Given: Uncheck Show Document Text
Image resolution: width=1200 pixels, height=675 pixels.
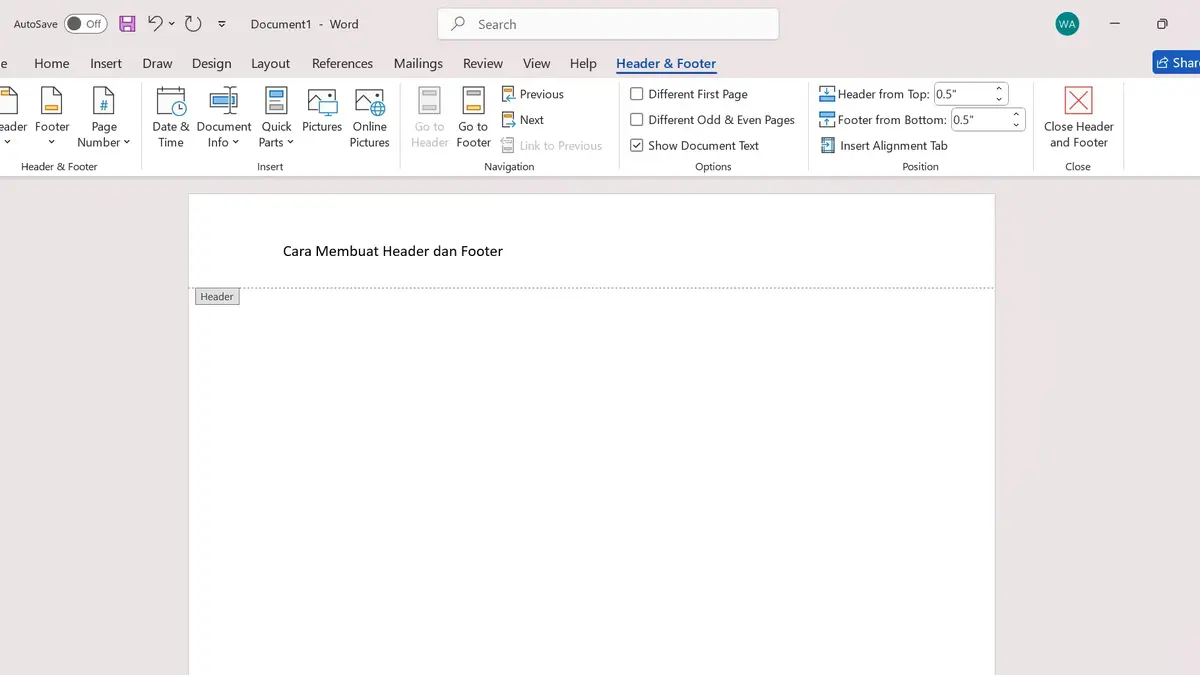Looking at the screenshot, I should pos(637,145).
